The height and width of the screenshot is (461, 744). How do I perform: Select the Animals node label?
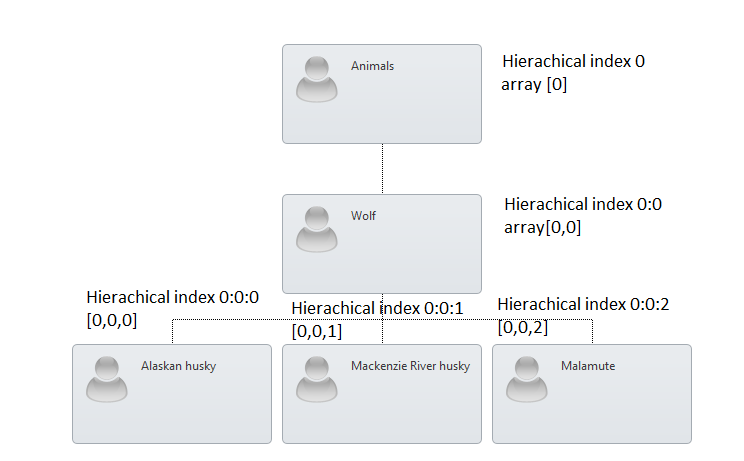coord(372,66)
